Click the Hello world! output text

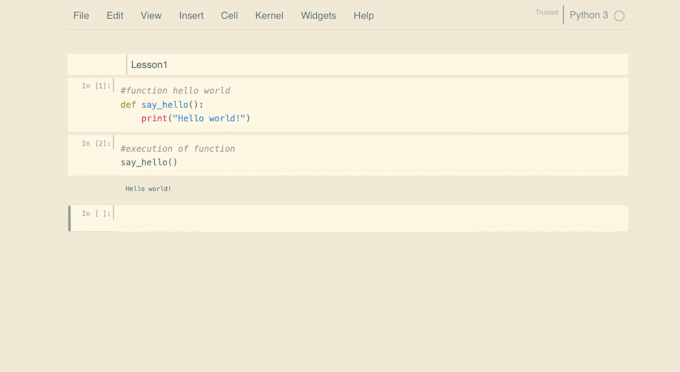(148, 189)
